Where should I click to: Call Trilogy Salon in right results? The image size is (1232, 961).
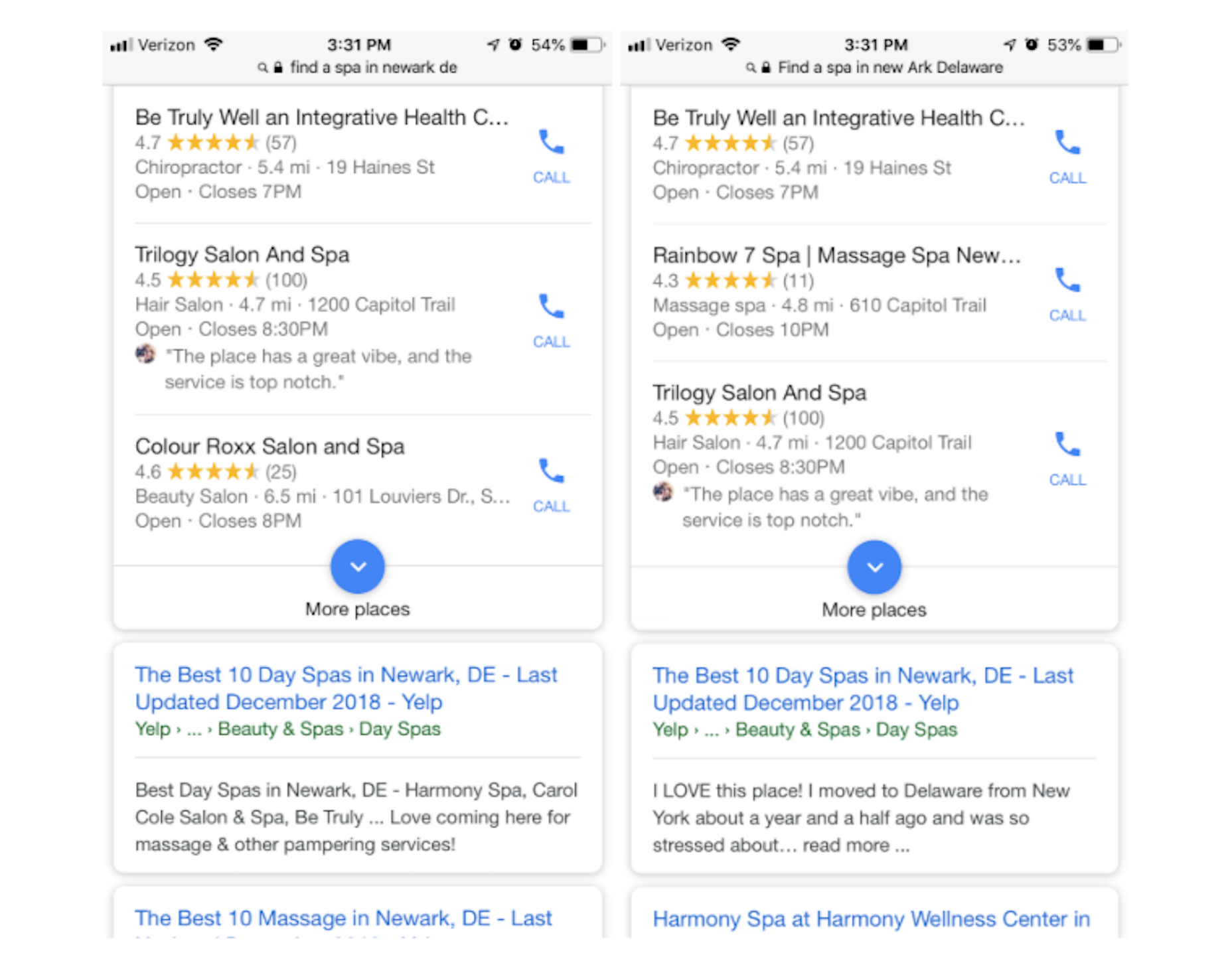click(x=1067, y=457)
